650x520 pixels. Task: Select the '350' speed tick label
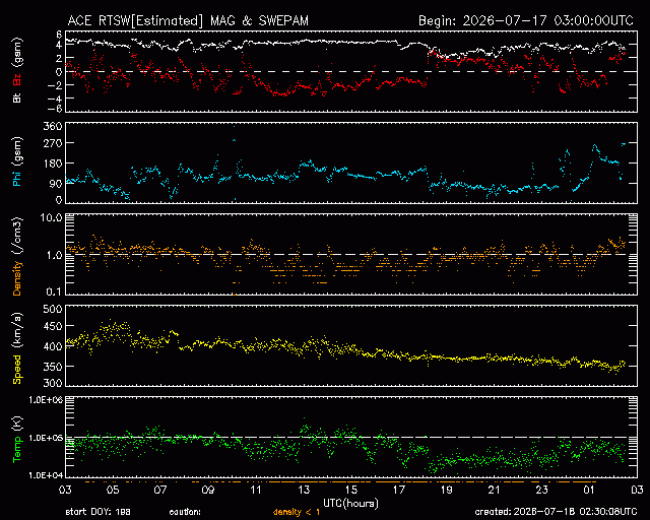click(53, 367)
